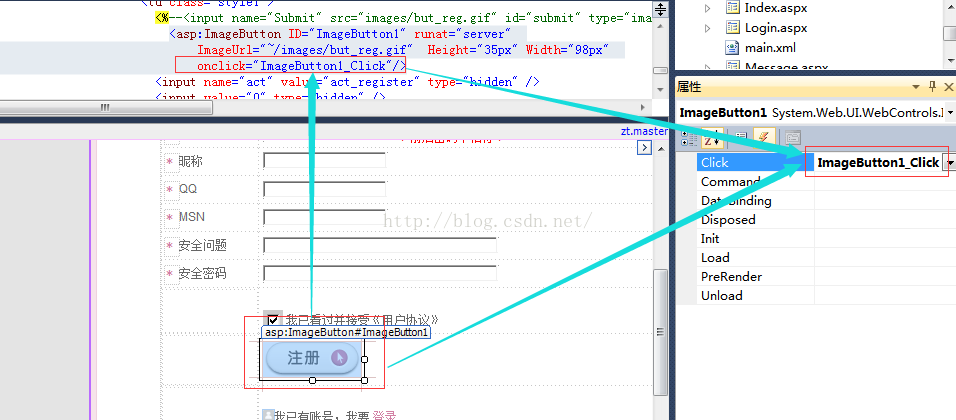This screenshot has width=956, height=420.
Task: Click the 属性 Properties panel title
Action: 690,87
